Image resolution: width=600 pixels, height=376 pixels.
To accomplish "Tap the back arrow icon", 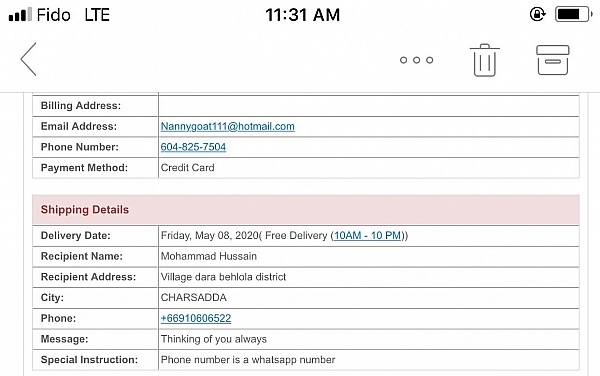I will coord(29,59).
